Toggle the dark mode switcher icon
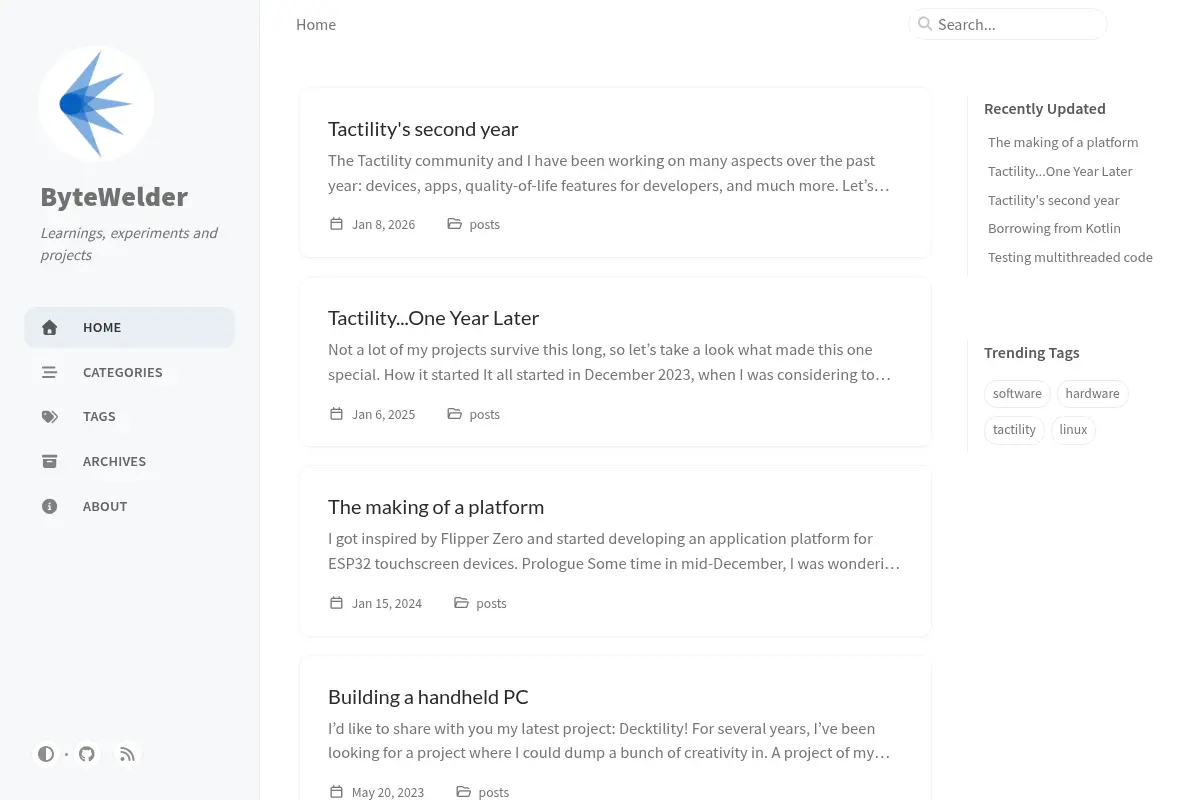1200x800 pixels. click(46, 754)
